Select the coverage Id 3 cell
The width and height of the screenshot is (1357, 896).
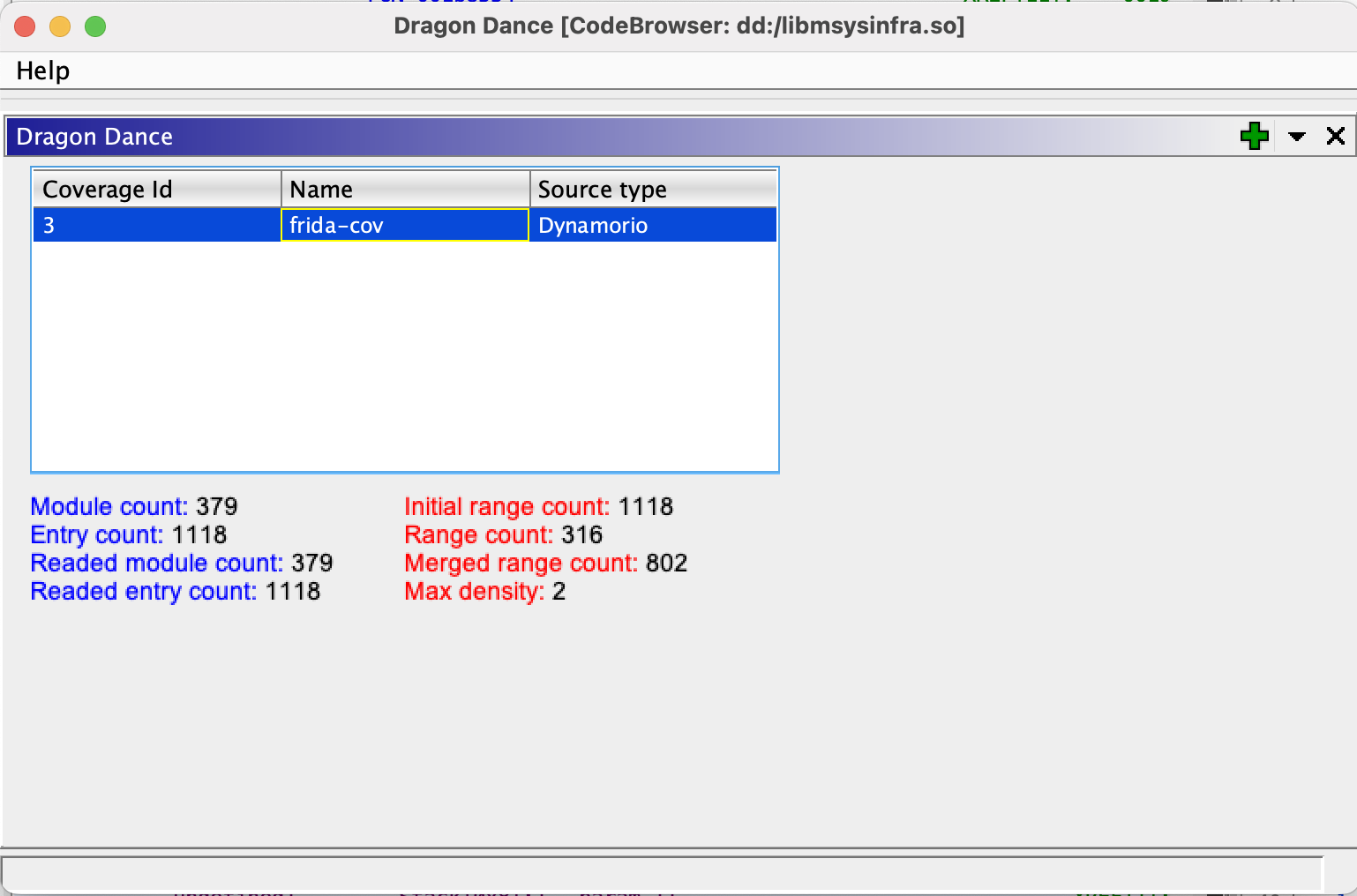[157, 225]
